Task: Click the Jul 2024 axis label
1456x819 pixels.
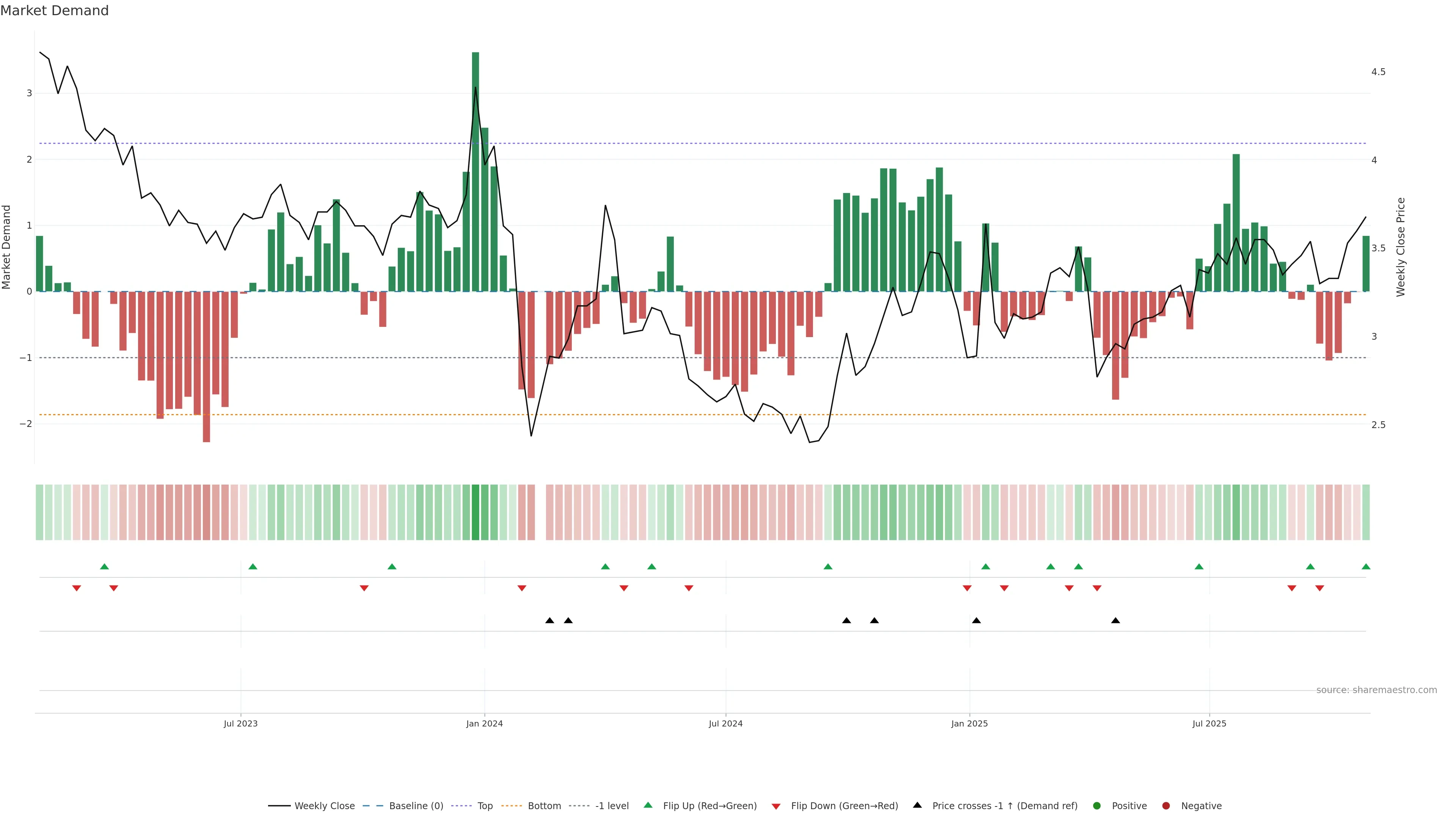Action: (x=725, y=723)
